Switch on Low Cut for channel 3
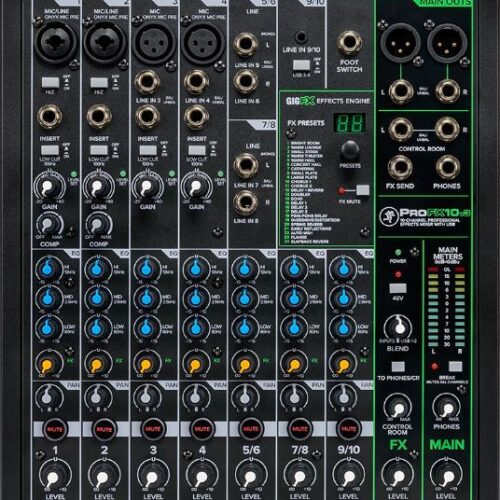 click(148, 150)
